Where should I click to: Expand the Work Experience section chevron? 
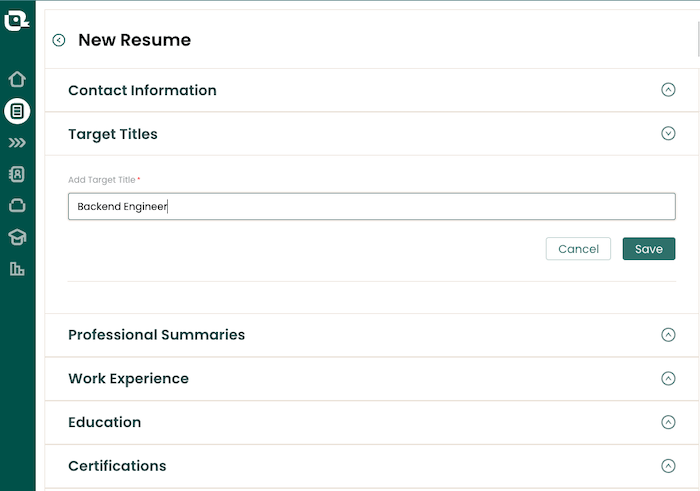tap(668, 379)
